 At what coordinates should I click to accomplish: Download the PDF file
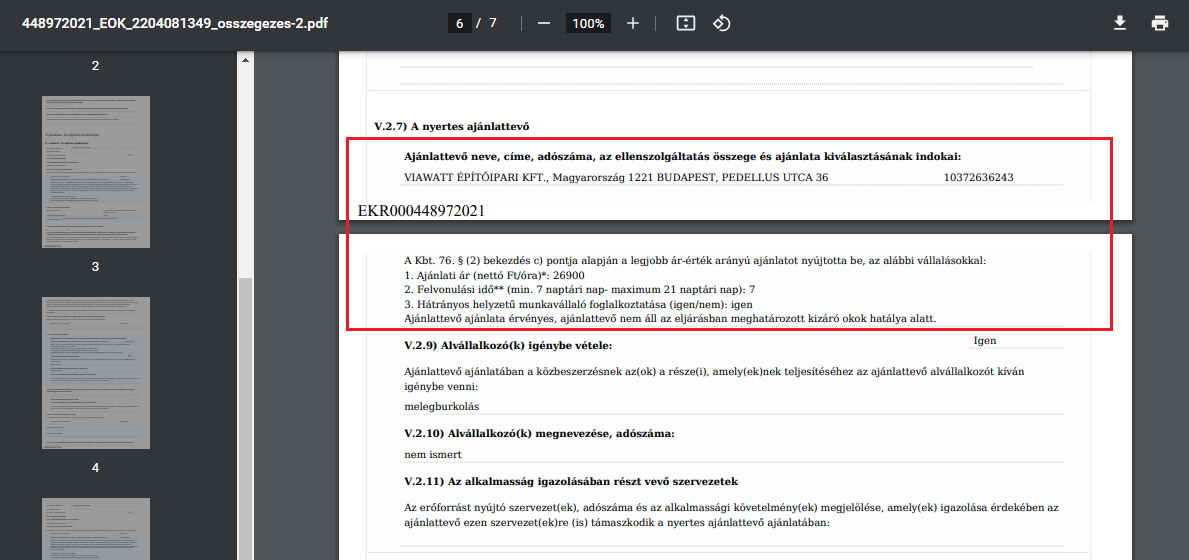(x=1120, y=23)
